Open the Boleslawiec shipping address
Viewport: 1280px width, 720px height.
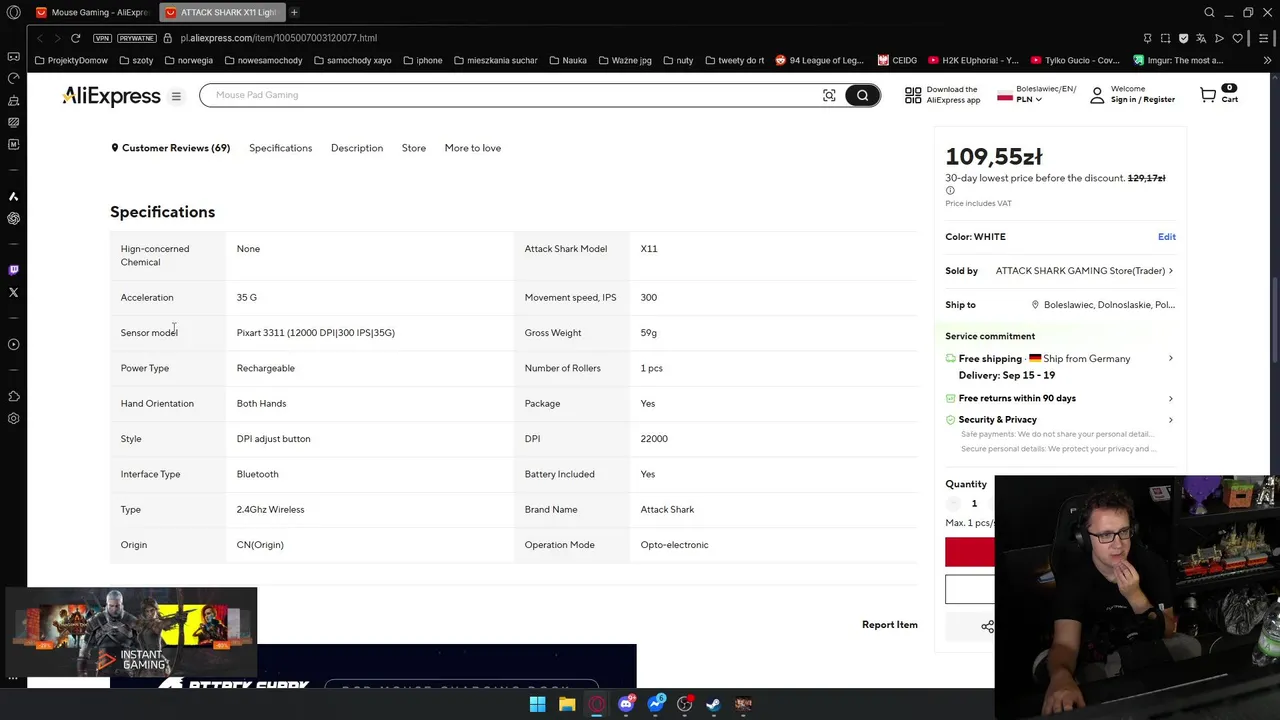click(1103, 305)
